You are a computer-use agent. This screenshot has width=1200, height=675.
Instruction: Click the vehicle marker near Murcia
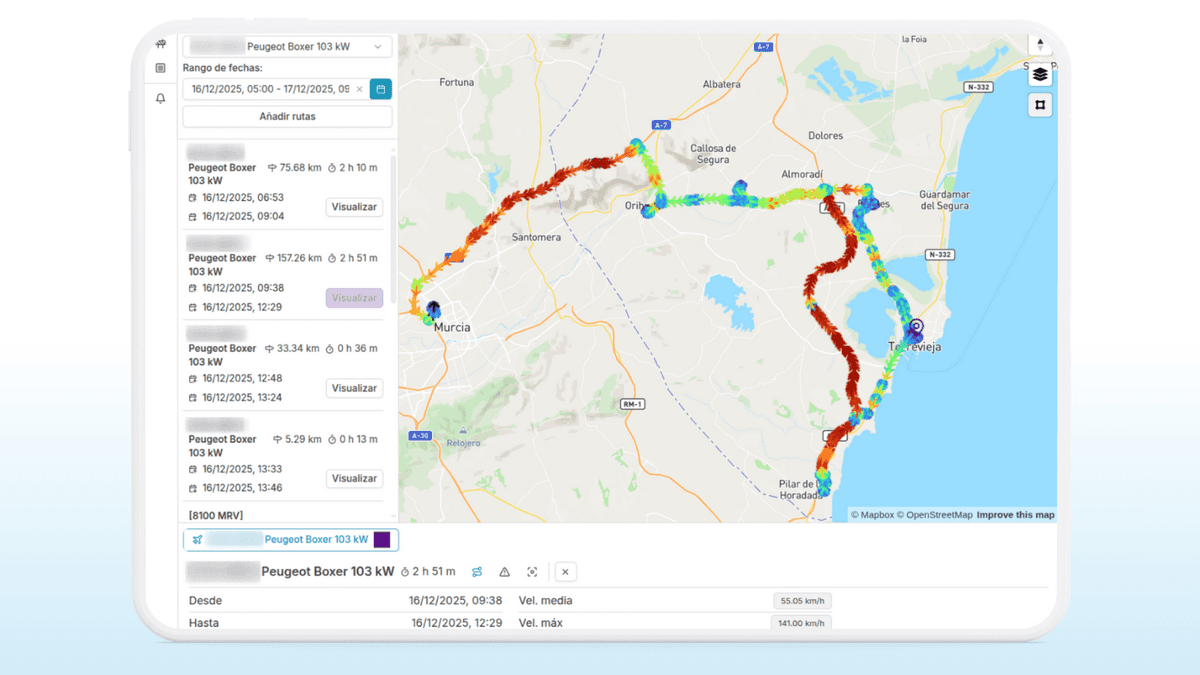pos(433,309)
